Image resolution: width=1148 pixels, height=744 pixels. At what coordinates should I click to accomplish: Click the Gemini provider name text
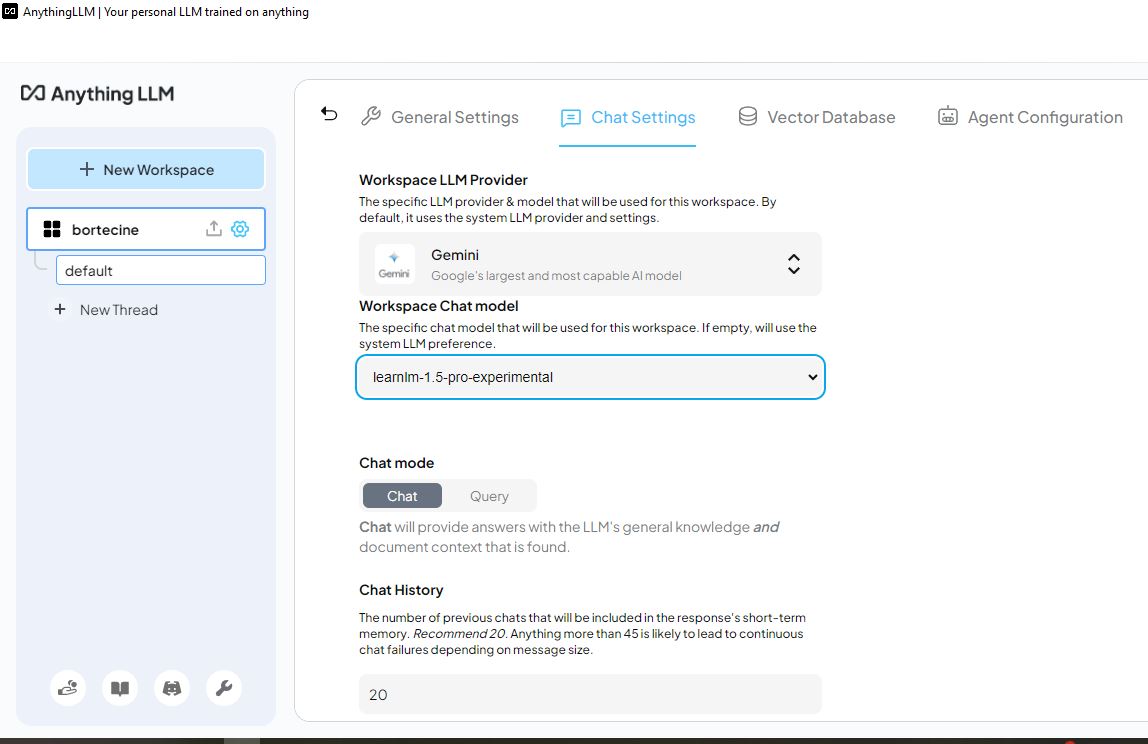coord(455,255)
